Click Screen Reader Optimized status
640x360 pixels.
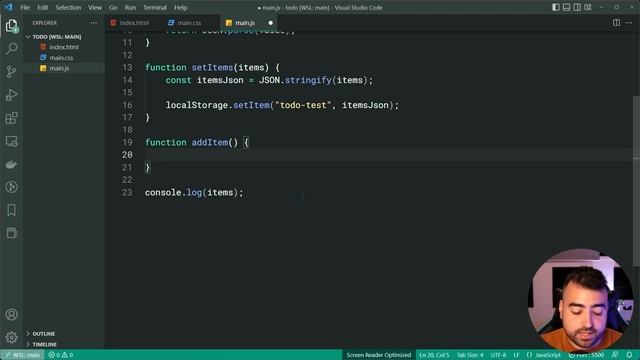click(378, 355)
